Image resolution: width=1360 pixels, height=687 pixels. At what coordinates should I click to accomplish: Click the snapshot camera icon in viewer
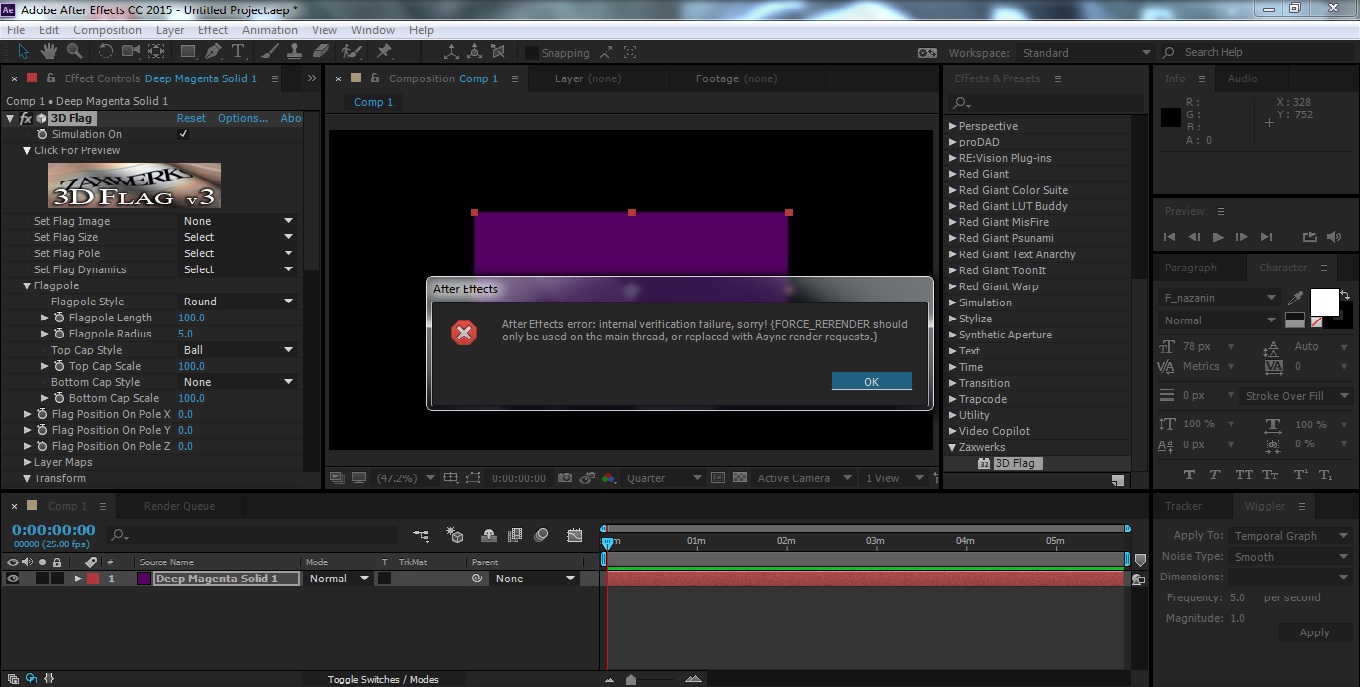coord(565,478)
